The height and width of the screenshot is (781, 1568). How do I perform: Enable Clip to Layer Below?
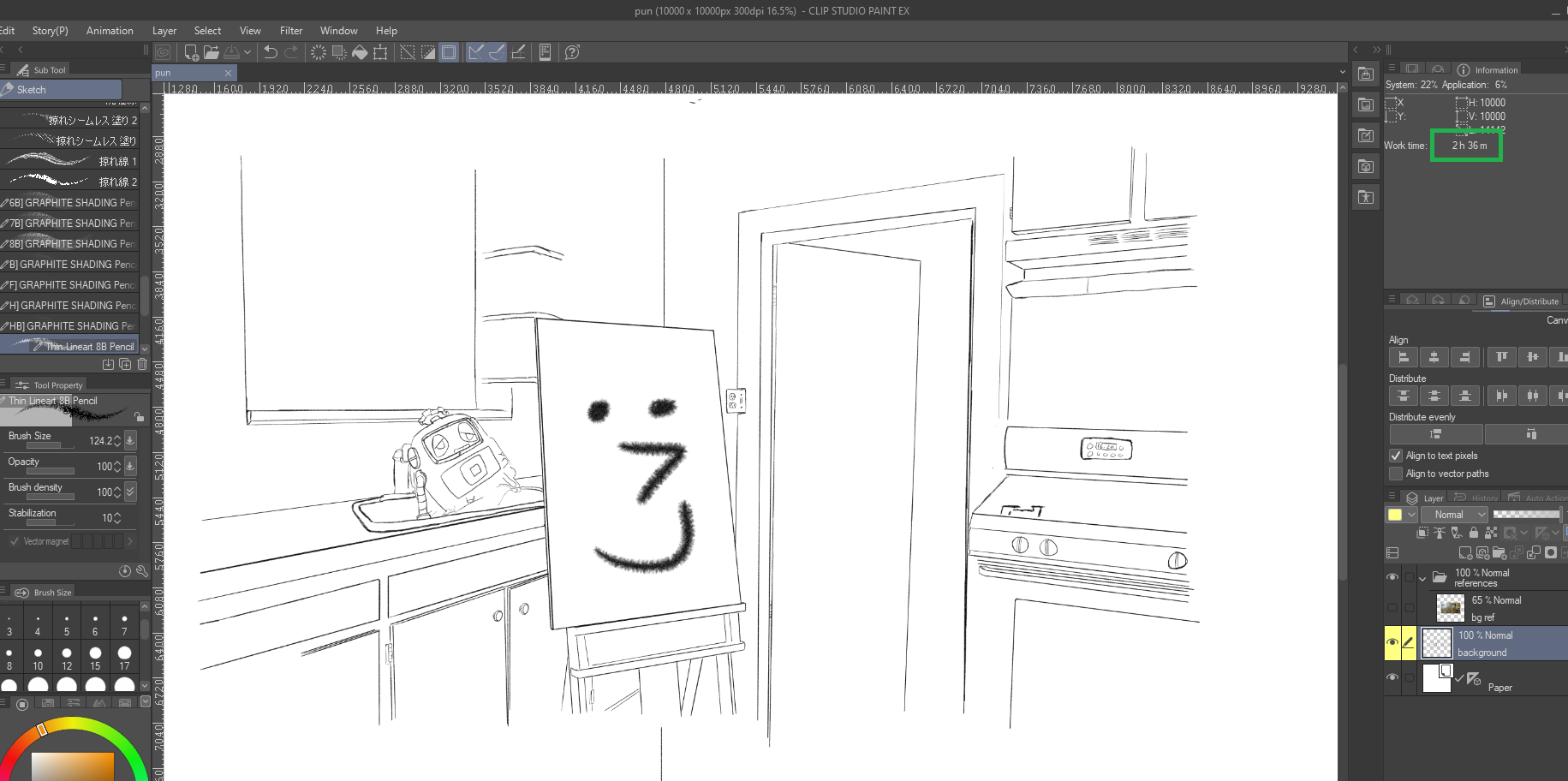1422,533
